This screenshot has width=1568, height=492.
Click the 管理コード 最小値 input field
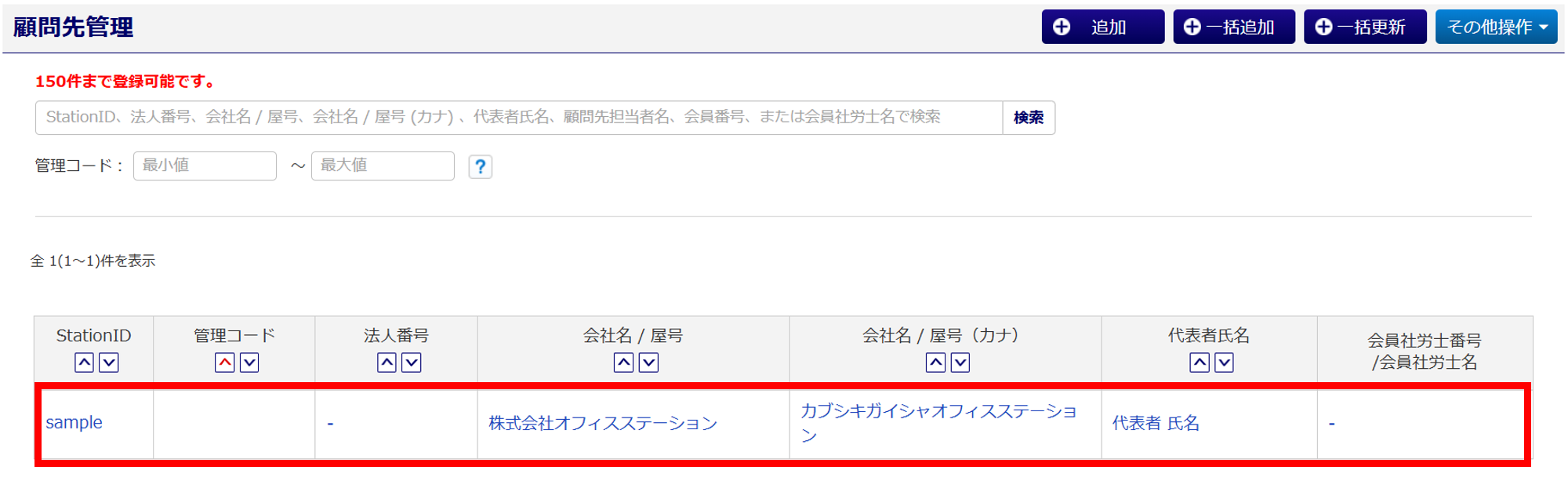(205, 166)
